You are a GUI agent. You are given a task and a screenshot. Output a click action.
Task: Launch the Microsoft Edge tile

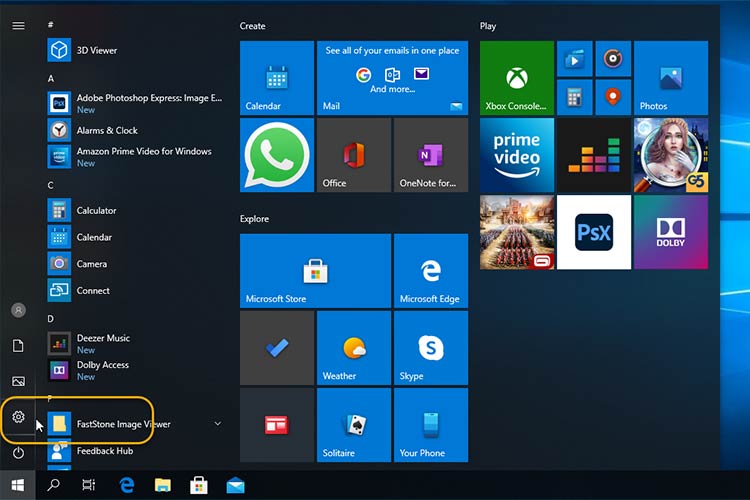(431, 271)
